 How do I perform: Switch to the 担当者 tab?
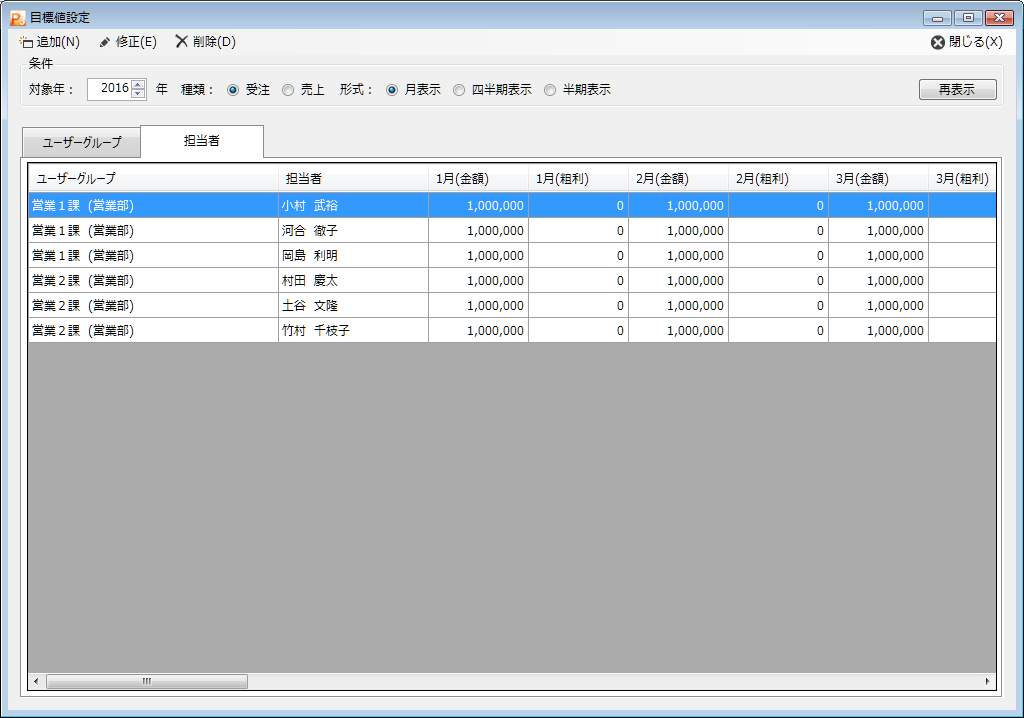[x=202, y=141]
